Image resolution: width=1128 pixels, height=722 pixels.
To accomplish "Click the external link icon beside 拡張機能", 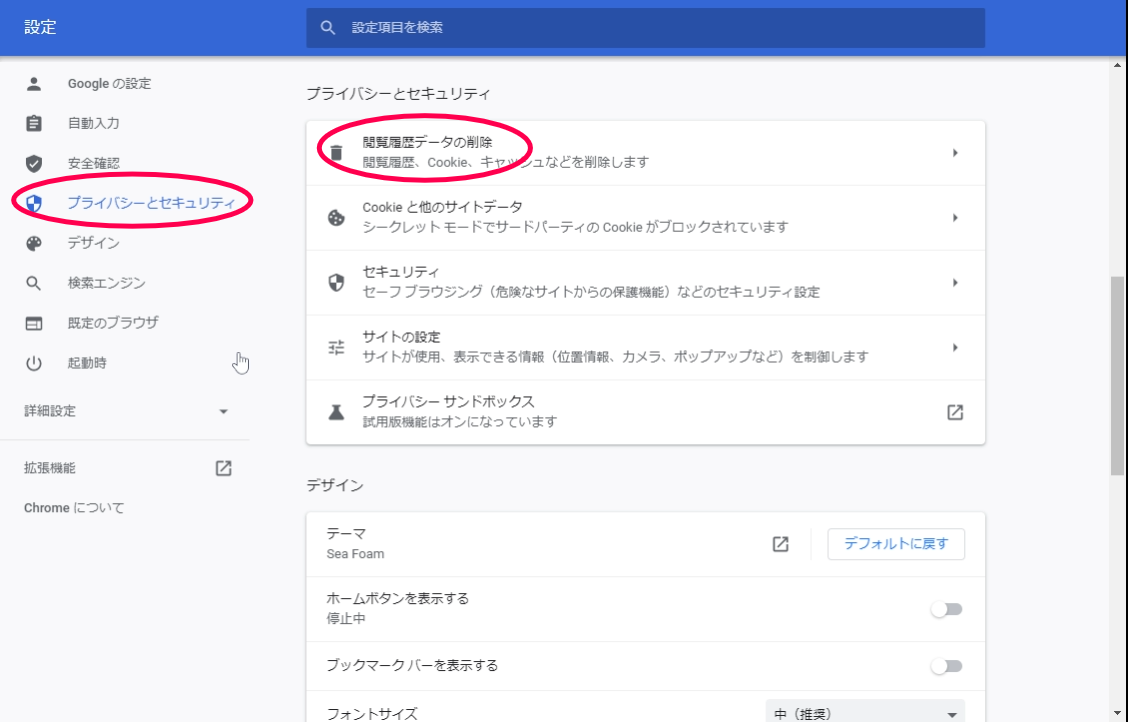I will [224, 468].
